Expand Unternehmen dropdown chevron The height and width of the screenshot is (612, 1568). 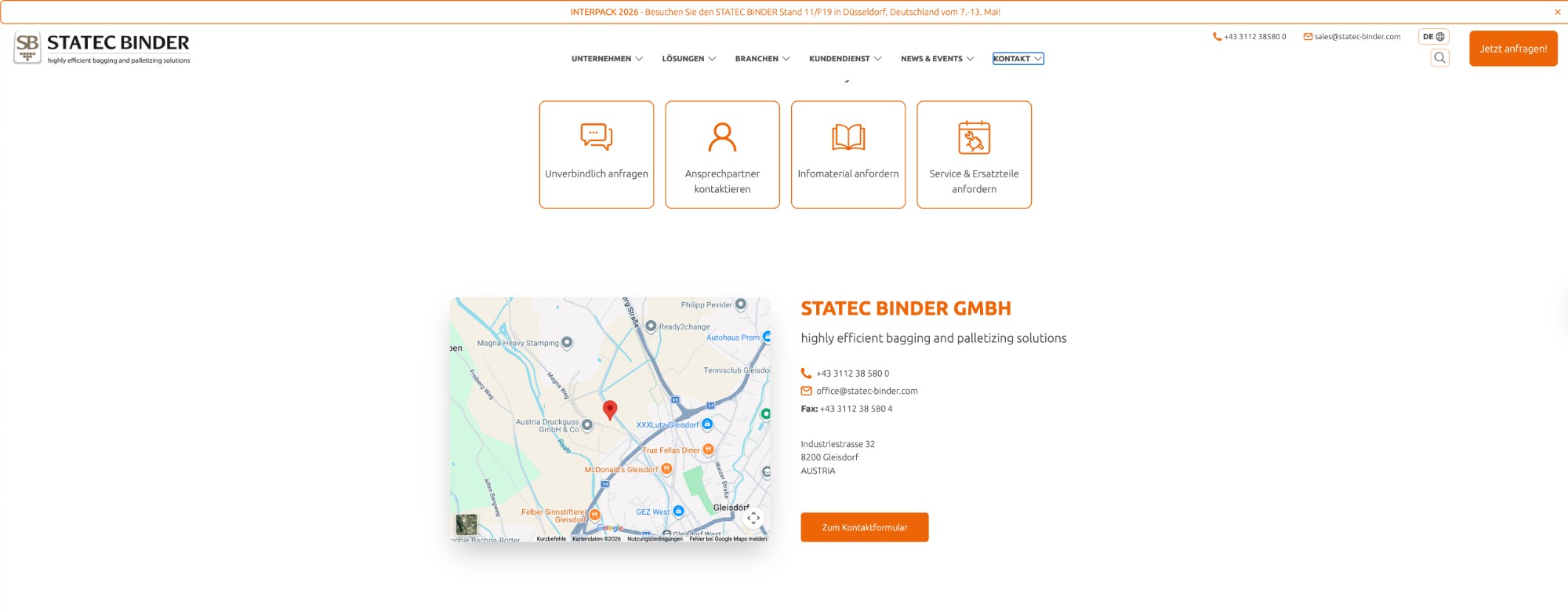[x=639, y=59]
